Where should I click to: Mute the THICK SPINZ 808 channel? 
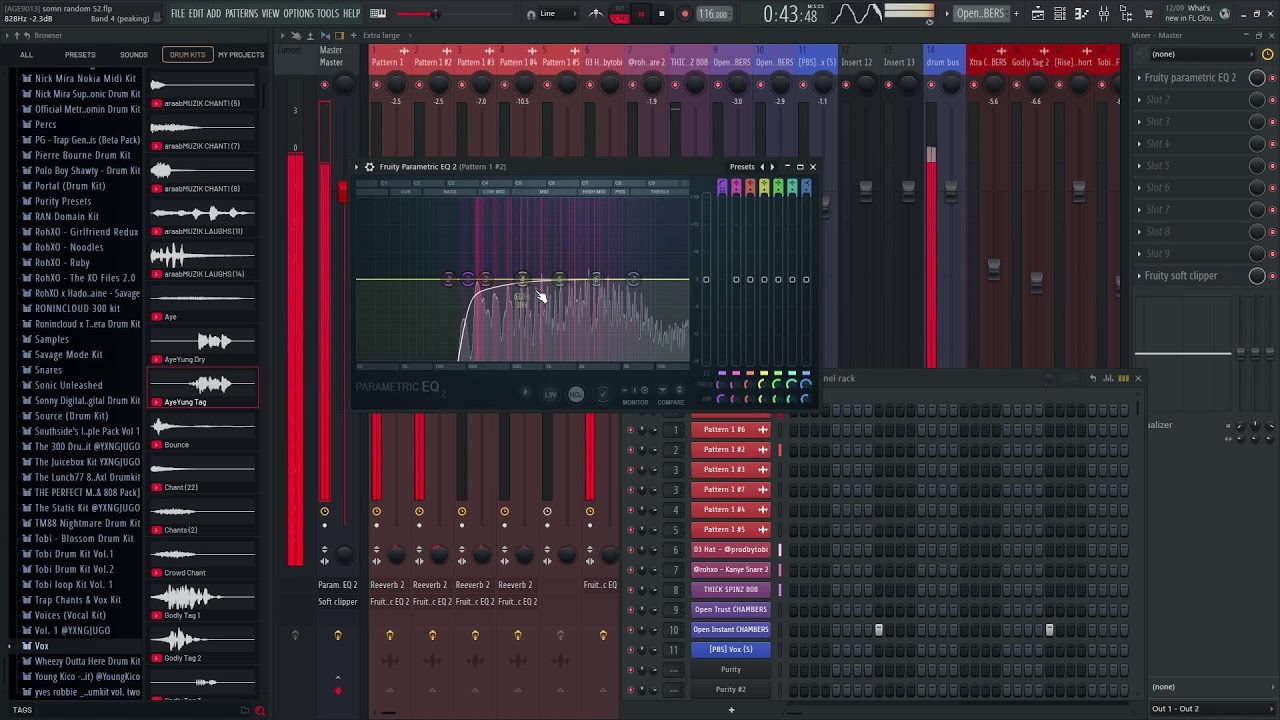point(630,590)
